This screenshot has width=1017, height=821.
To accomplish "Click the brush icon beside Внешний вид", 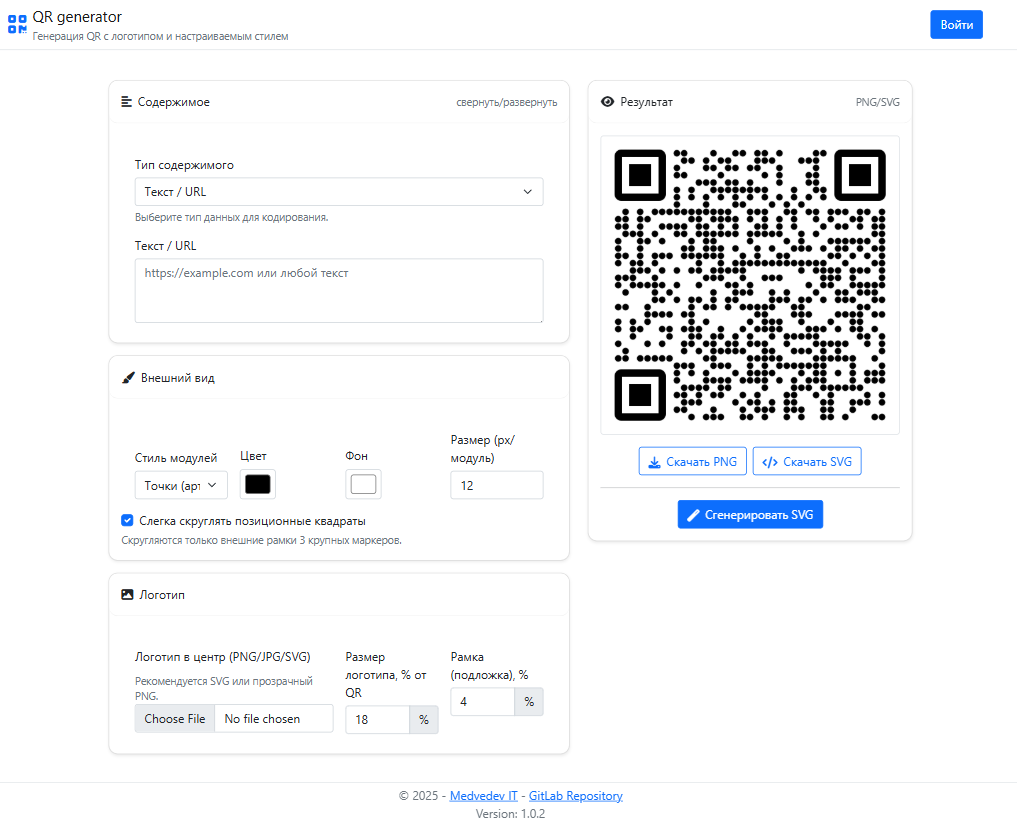I will 128,377.
